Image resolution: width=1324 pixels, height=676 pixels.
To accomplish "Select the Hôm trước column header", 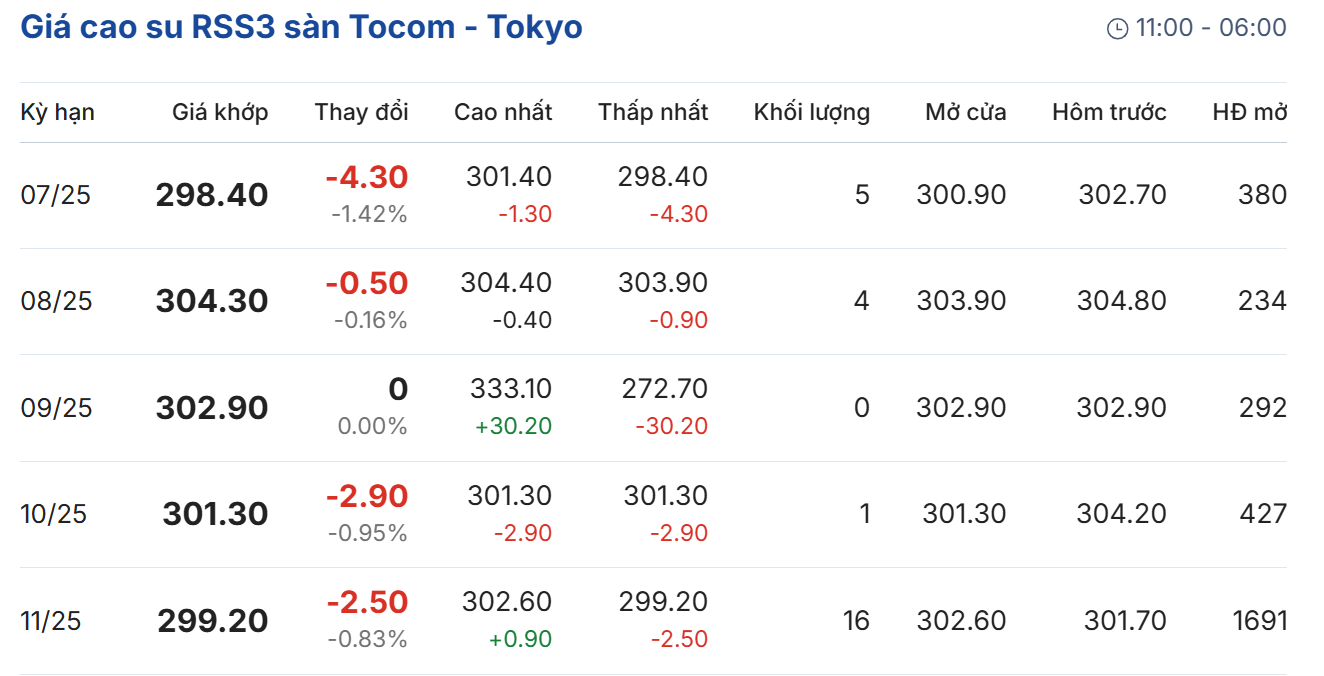I will pyautogui.click(x=1109, y=112).
